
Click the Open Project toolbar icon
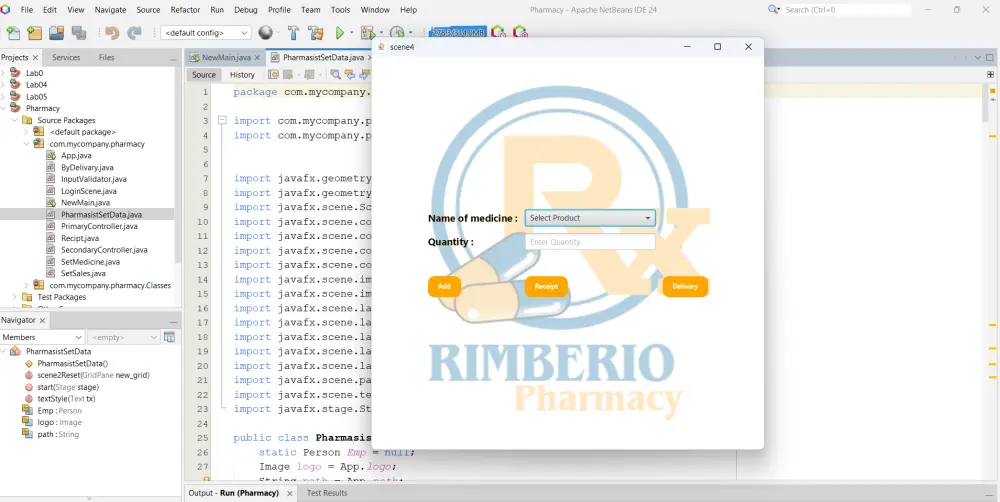[56, 33]
